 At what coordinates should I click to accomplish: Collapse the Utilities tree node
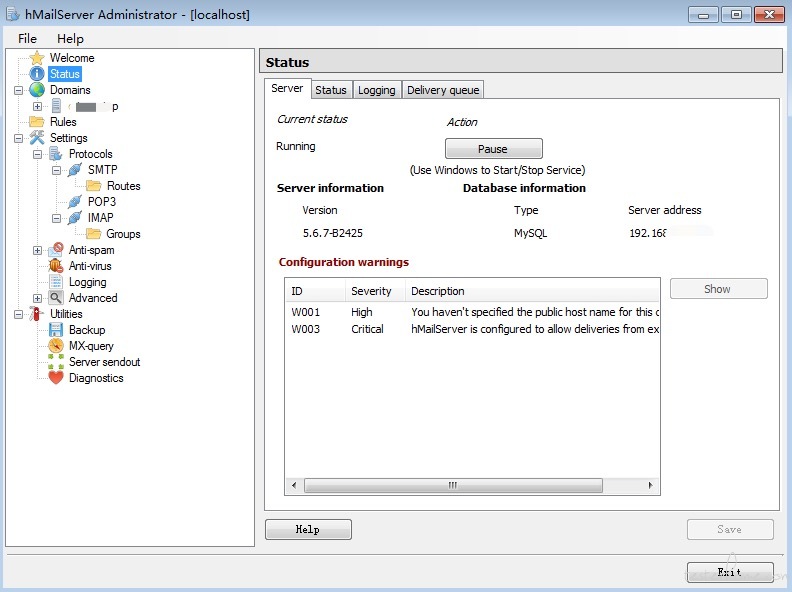19,314
